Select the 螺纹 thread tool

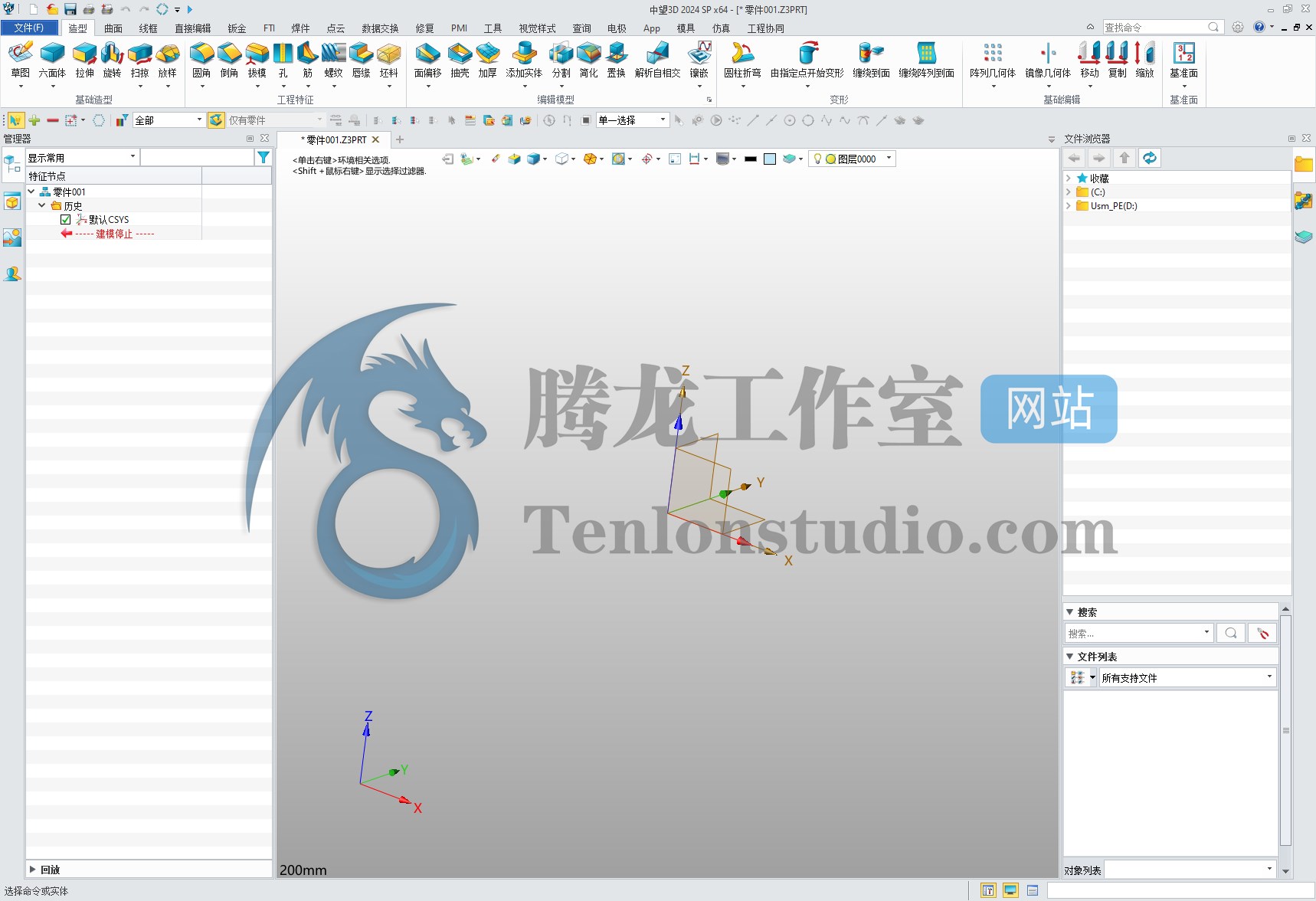click(333, 60)
